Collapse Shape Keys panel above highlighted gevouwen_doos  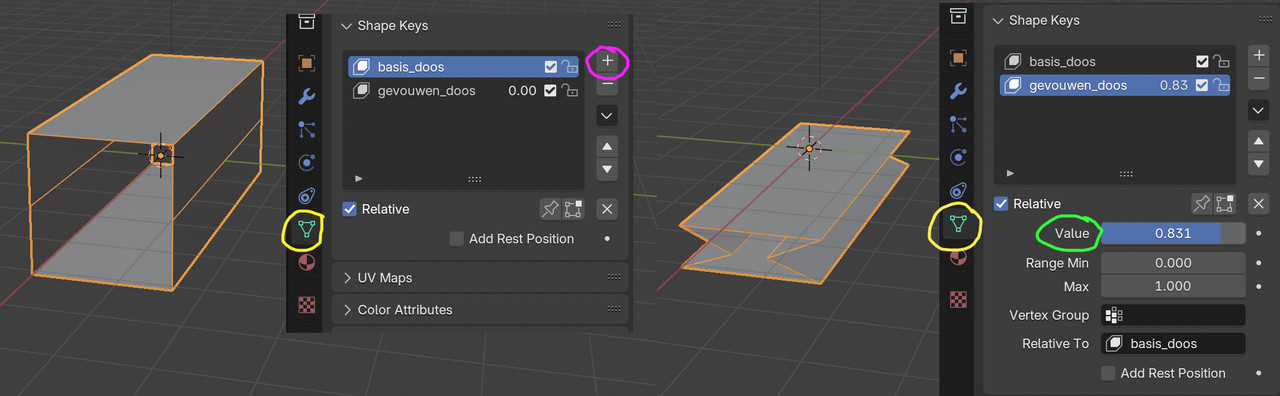tap(999, 20)
